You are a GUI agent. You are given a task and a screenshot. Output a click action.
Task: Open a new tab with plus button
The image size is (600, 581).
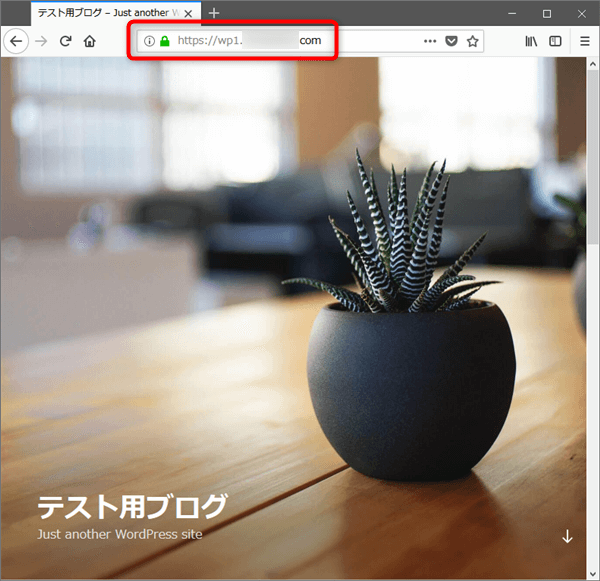214,13
